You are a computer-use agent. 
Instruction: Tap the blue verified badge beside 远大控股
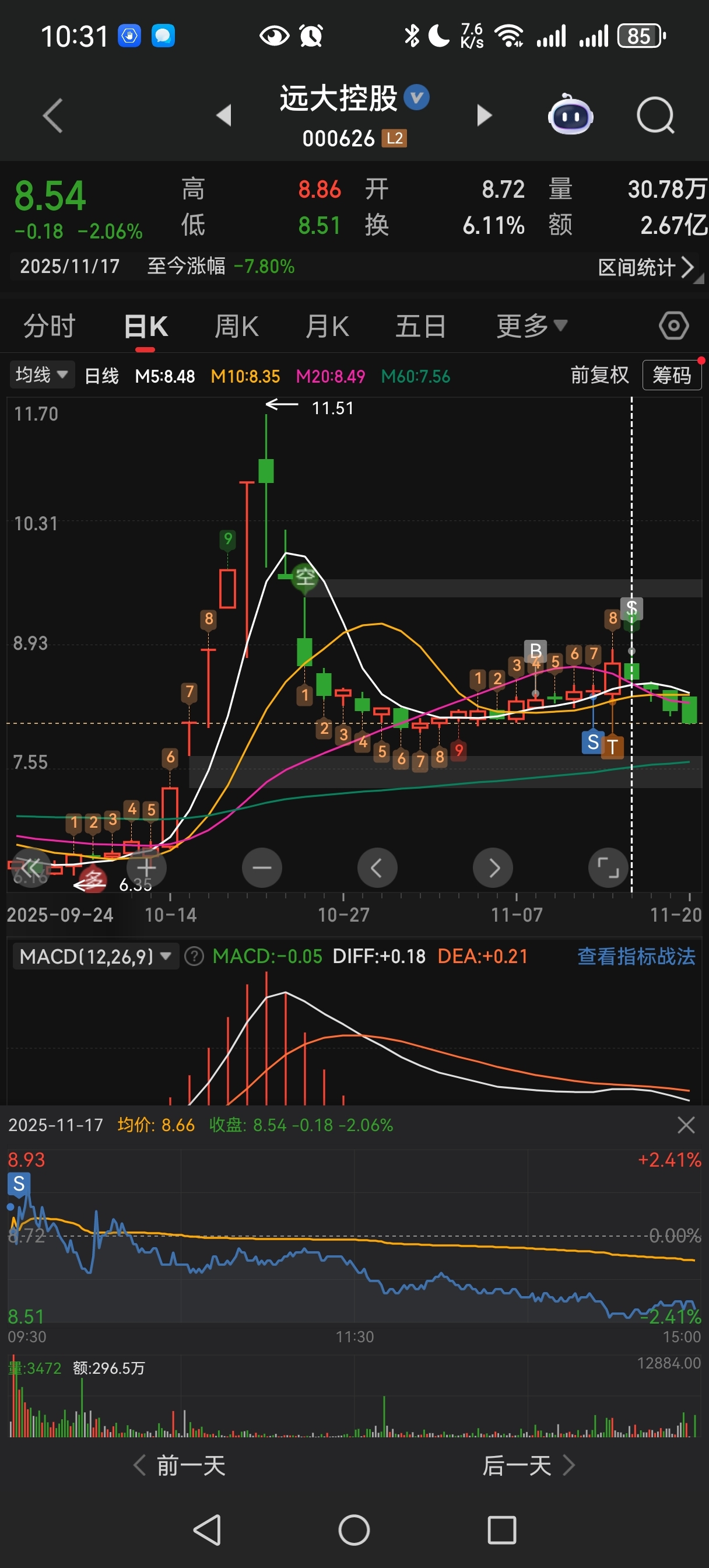pos(417,97)
